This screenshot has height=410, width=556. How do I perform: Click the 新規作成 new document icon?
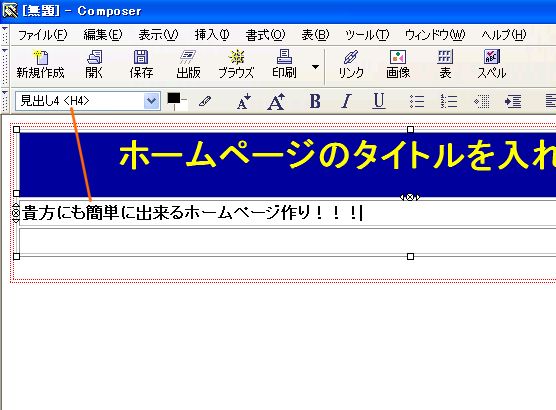coord(40,65)
